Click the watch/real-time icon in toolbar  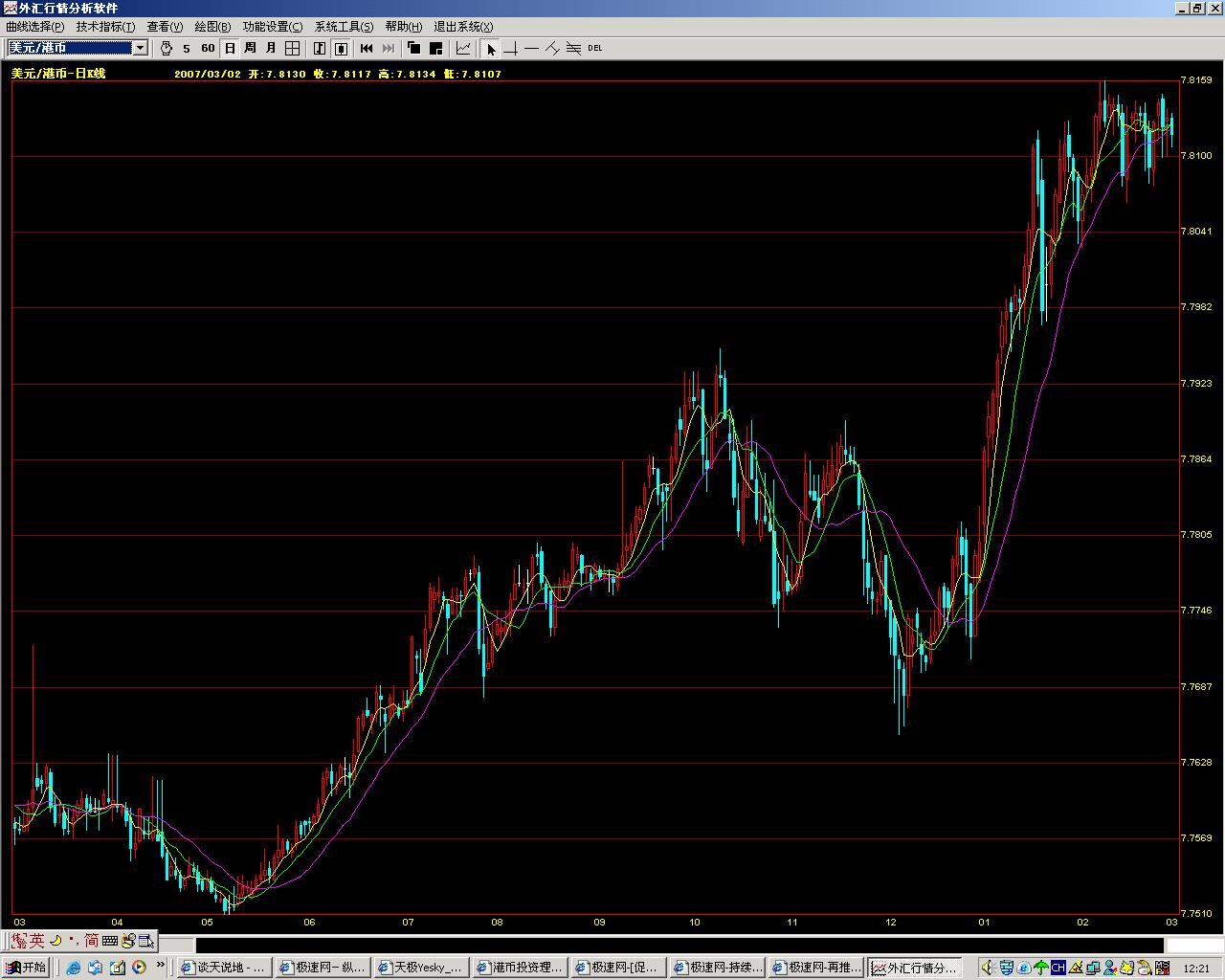166,48
